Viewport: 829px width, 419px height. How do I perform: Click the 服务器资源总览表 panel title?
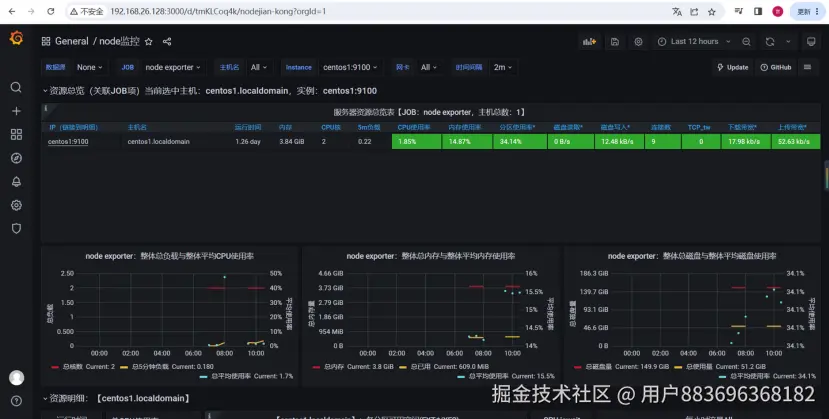coord(429,112)
